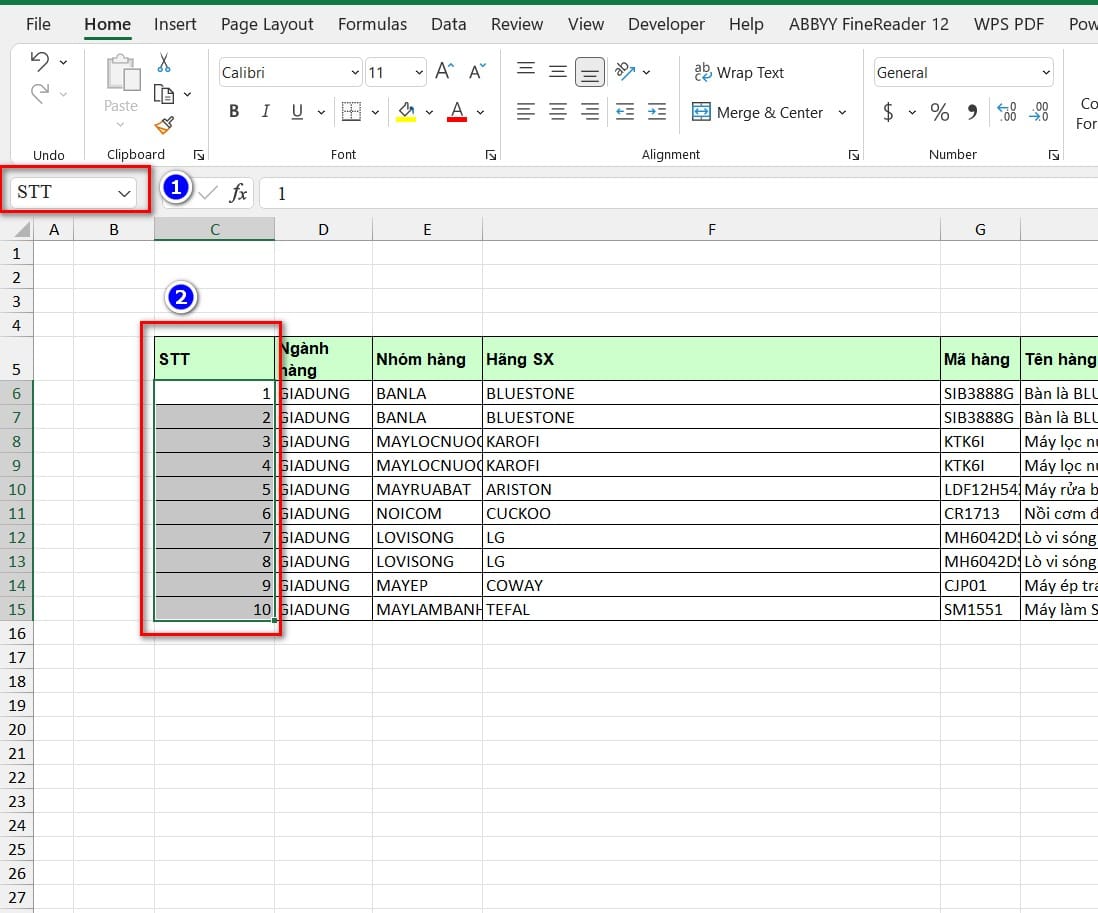This screenshot has height=913, width=1098.
Task: Click the Wrap Text button
Action: pyautogui.click(x=739, y=72)
